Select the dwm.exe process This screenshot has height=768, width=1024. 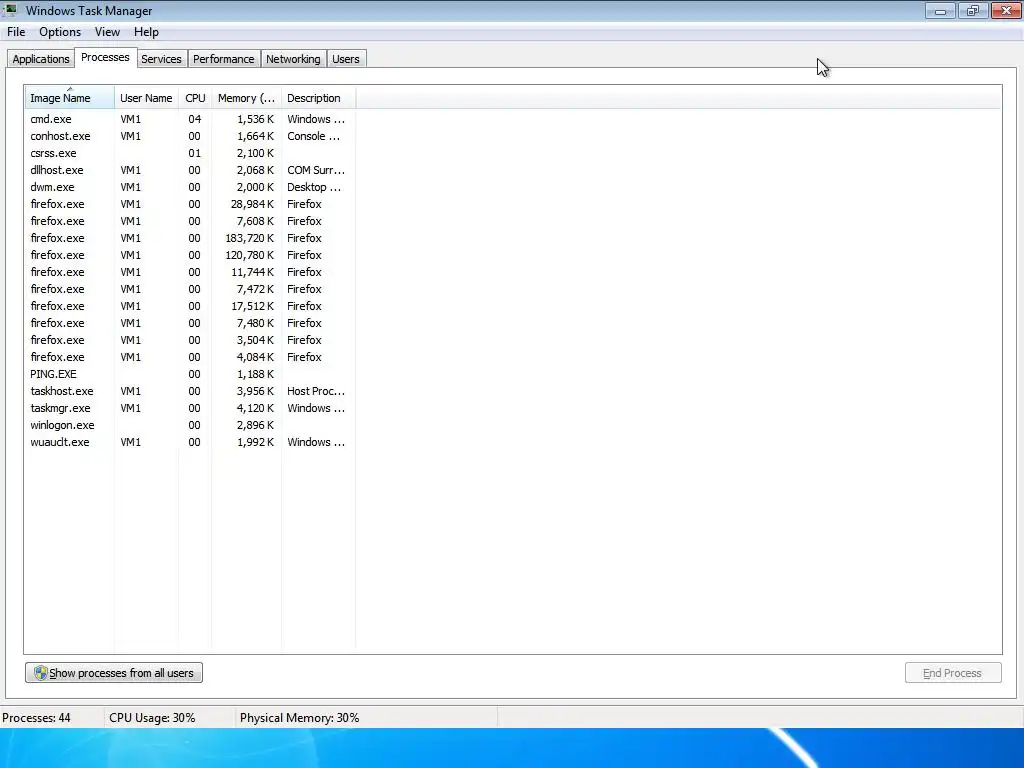(189, 187)
